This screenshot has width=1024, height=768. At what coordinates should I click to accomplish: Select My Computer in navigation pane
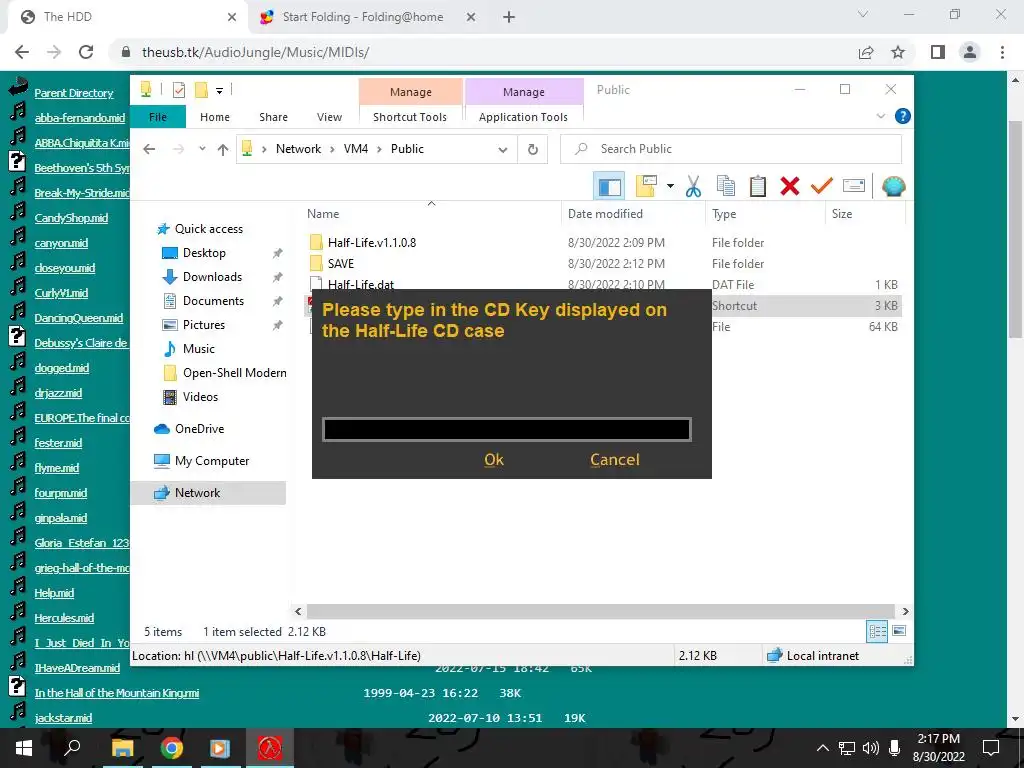click(x=212, y=461)
